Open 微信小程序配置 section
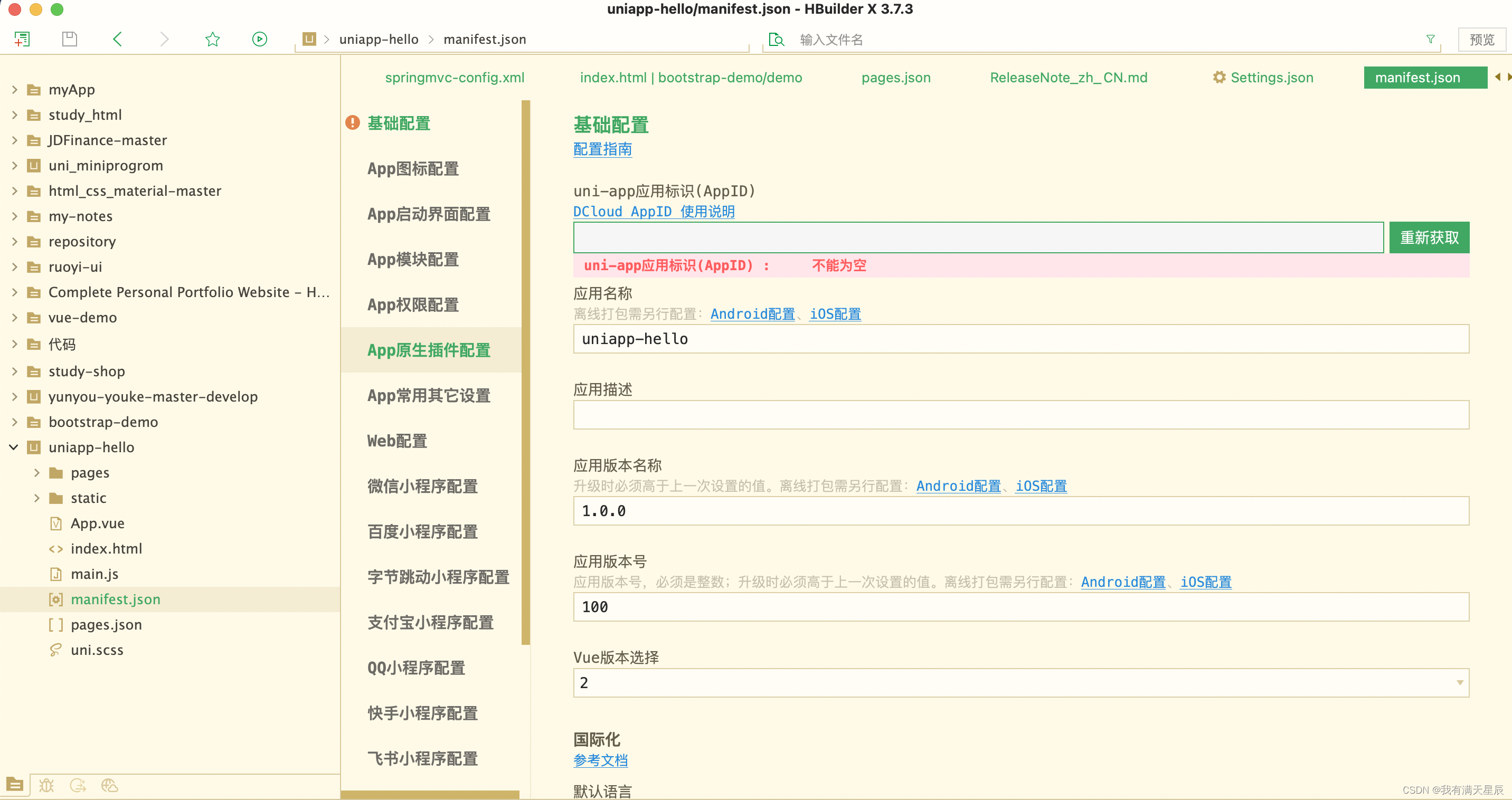Image resolution: width=1512 pixels, height=800 pixels. 422,486
